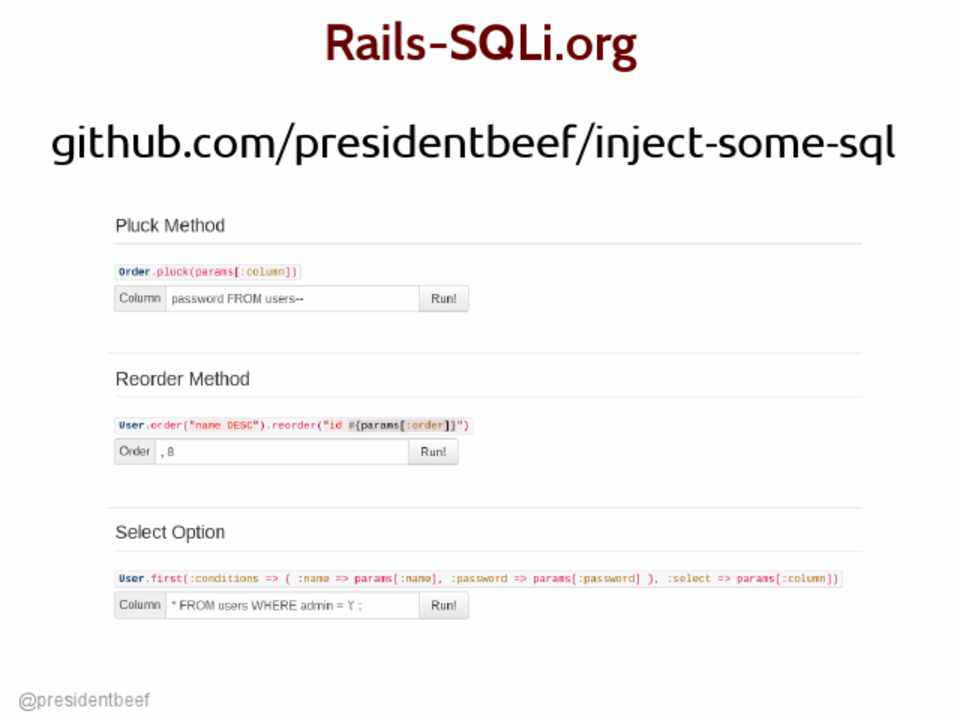This screenshot has width=960, height=720.
Task: Click the Select Option heading
Action: [x=170, y=532]
